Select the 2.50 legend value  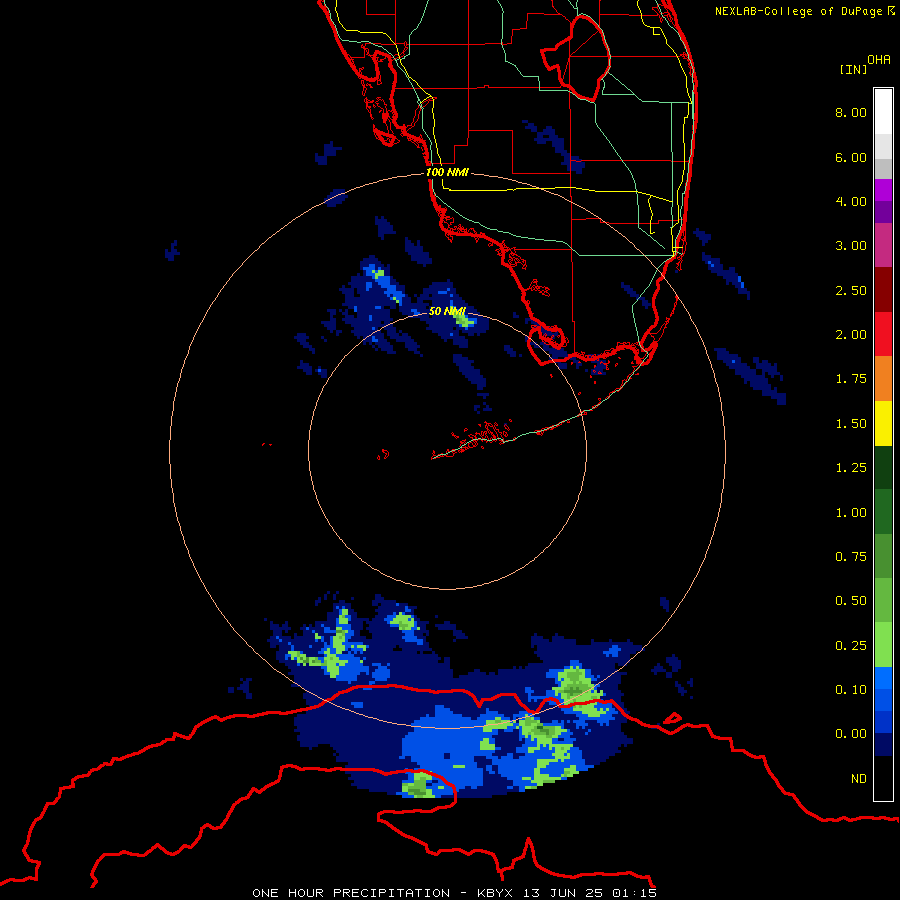pyautogui.click(x=851, y=290)
